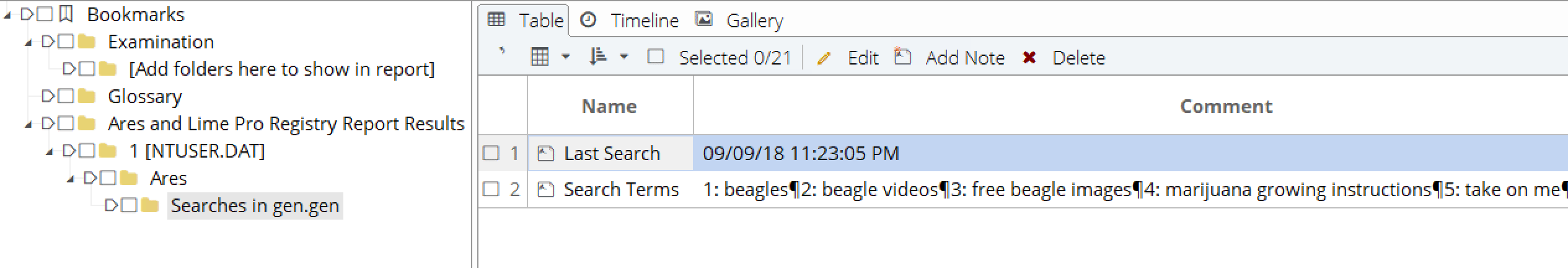
Task: Click the Comment column header
Action: [1225, 106]
